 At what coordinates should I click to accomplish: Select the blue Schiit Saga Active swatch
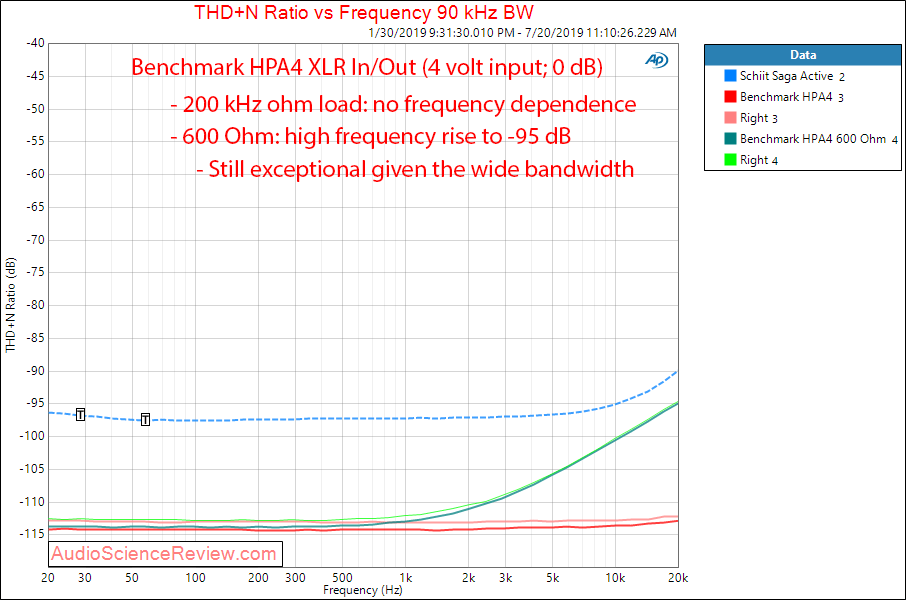tap(730, 76)
